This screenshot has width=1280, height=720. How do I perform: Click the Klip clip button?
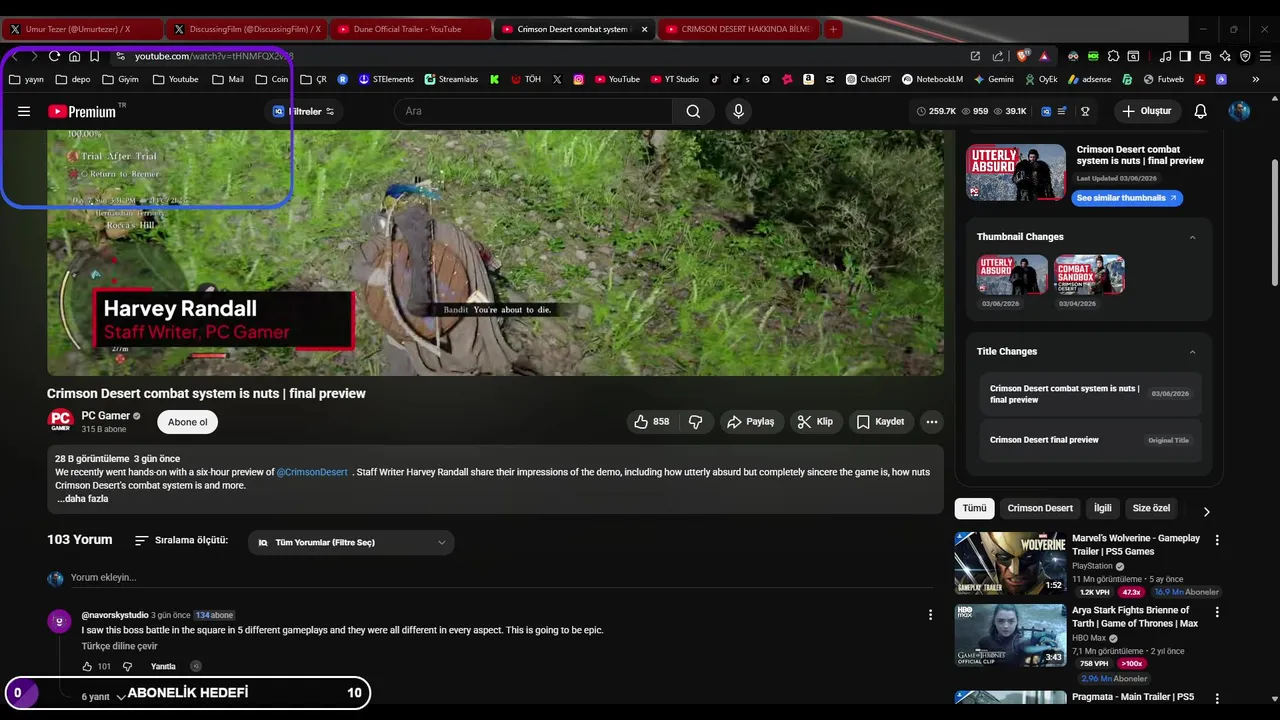[816, 422]
